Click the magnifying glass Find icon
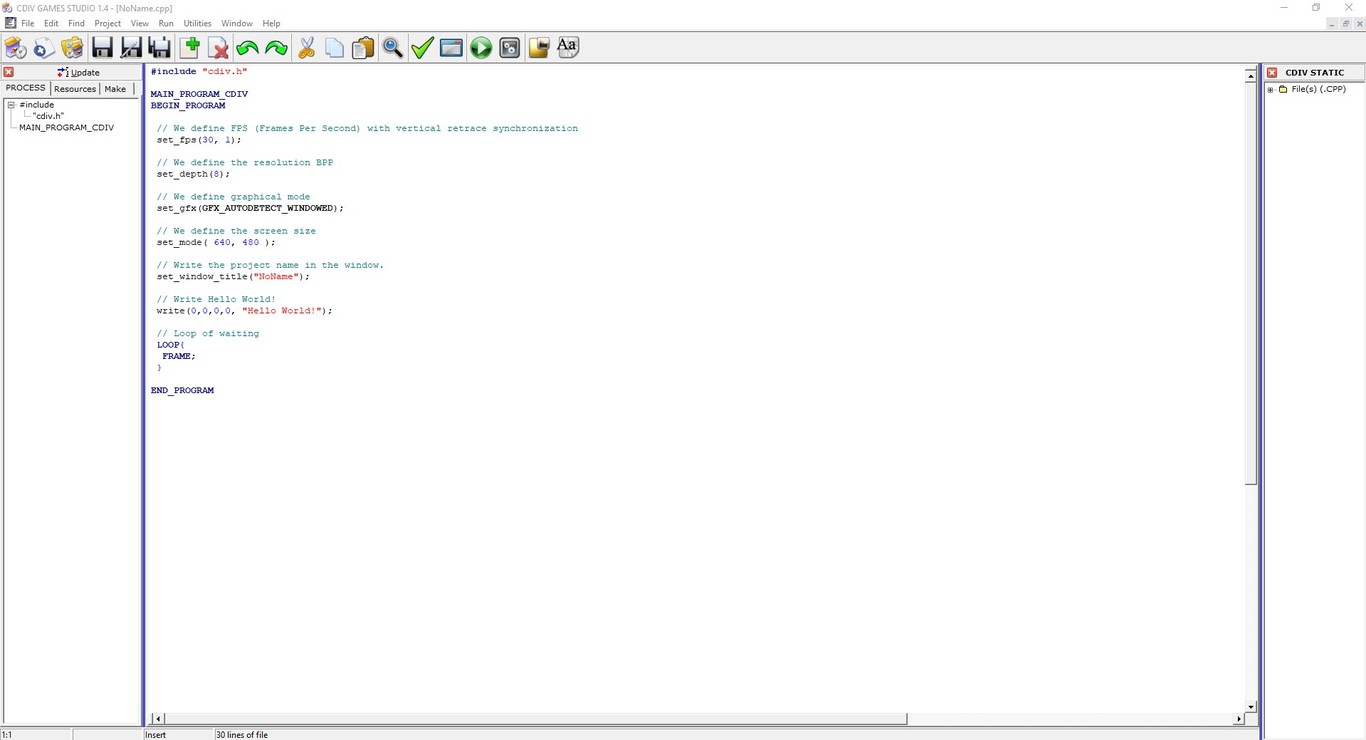The width and height of the screenshot is (1366, 740). click(x=393, y=48)
